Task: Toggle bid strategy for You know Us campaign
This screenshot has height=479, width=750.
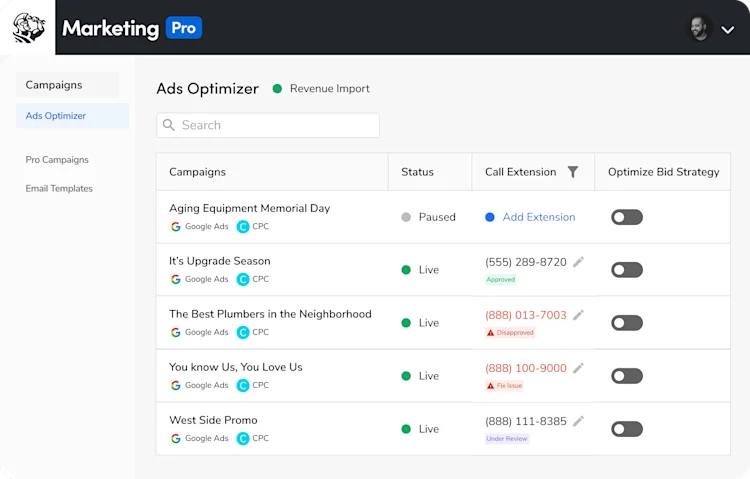Action: 627,376
